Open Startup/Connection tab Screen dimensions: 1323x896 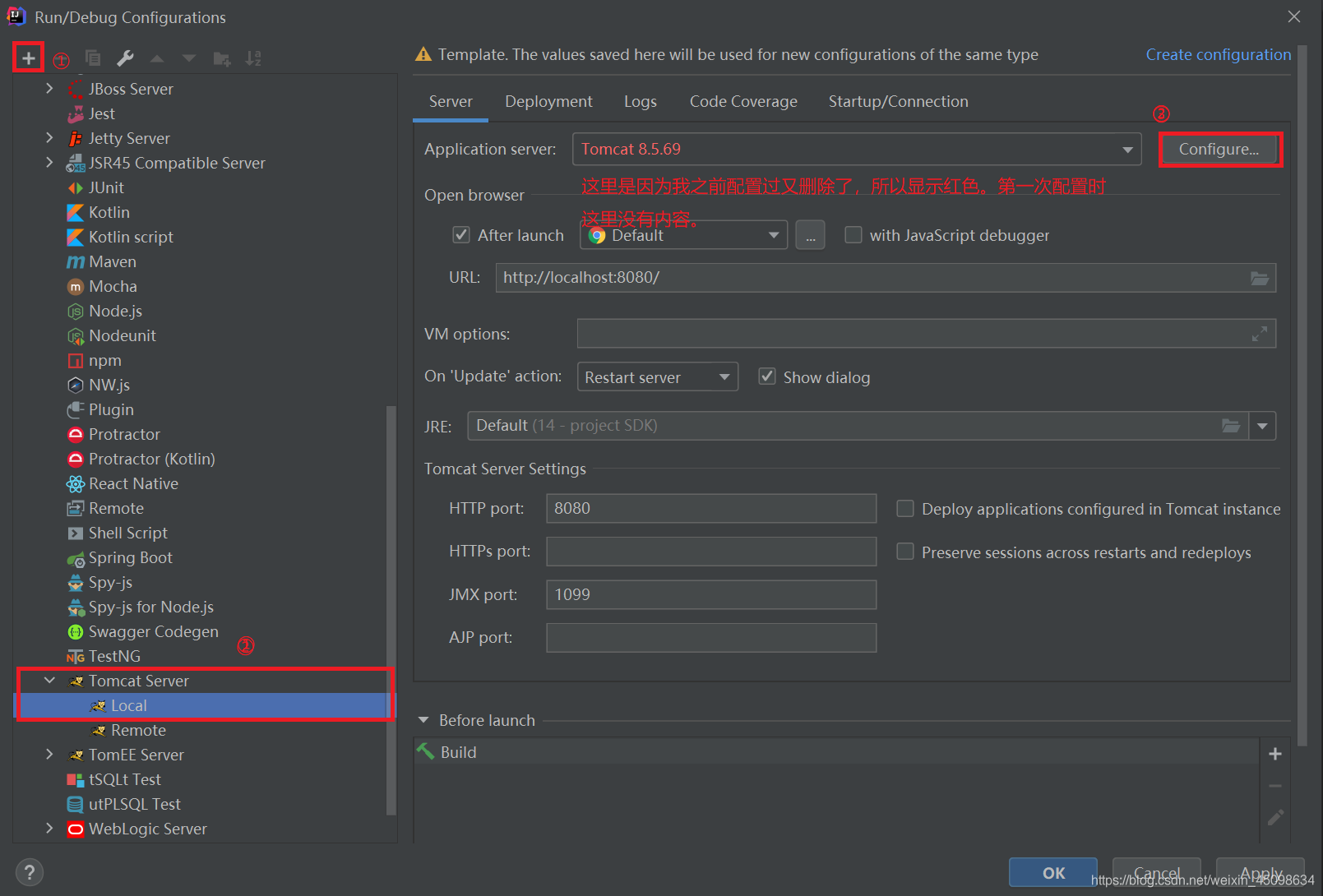pyautogui.click(x=898, y=101)
